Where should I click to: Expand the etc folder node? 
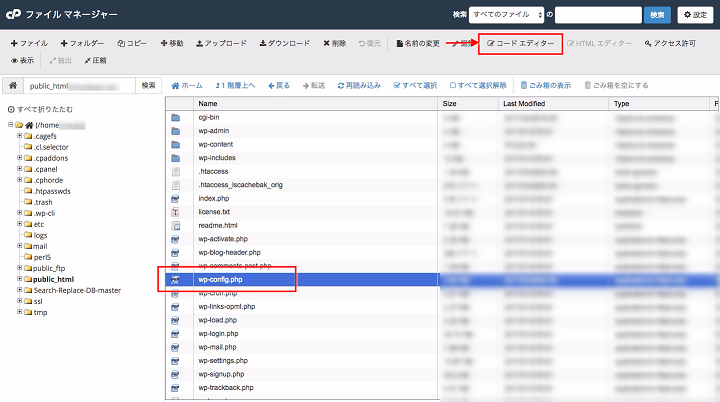tap(20, 224)
